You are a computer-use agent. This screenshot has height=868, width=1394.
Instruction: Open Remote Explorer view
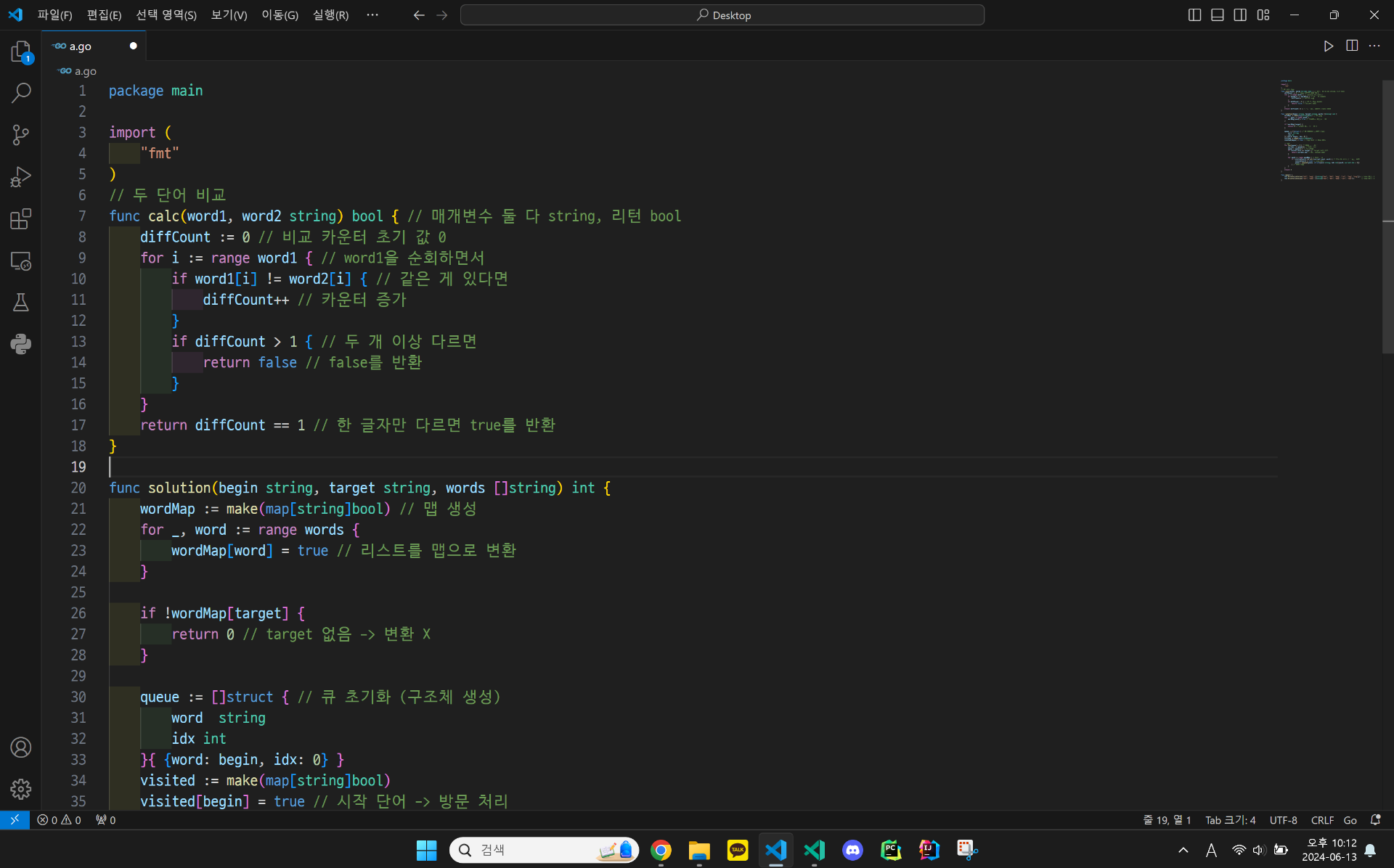coord(21,261)
